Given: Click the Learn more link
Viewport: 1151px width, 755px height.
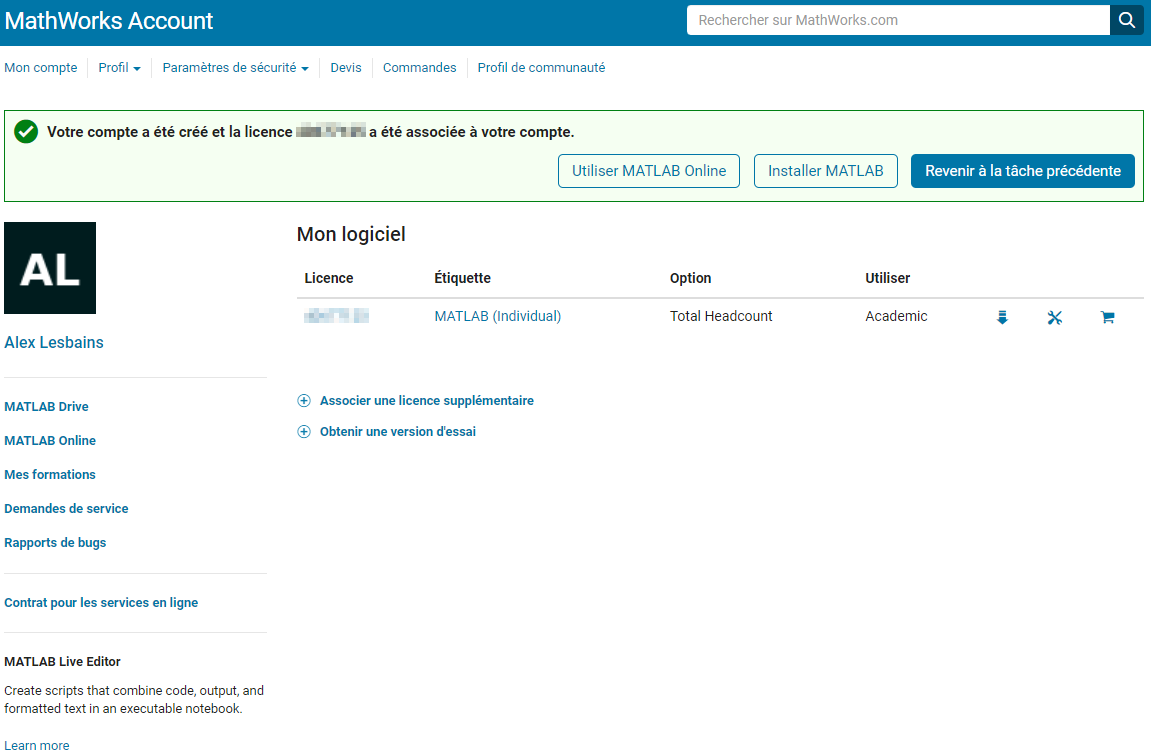Looking at the screenshot, I should 37,745.
